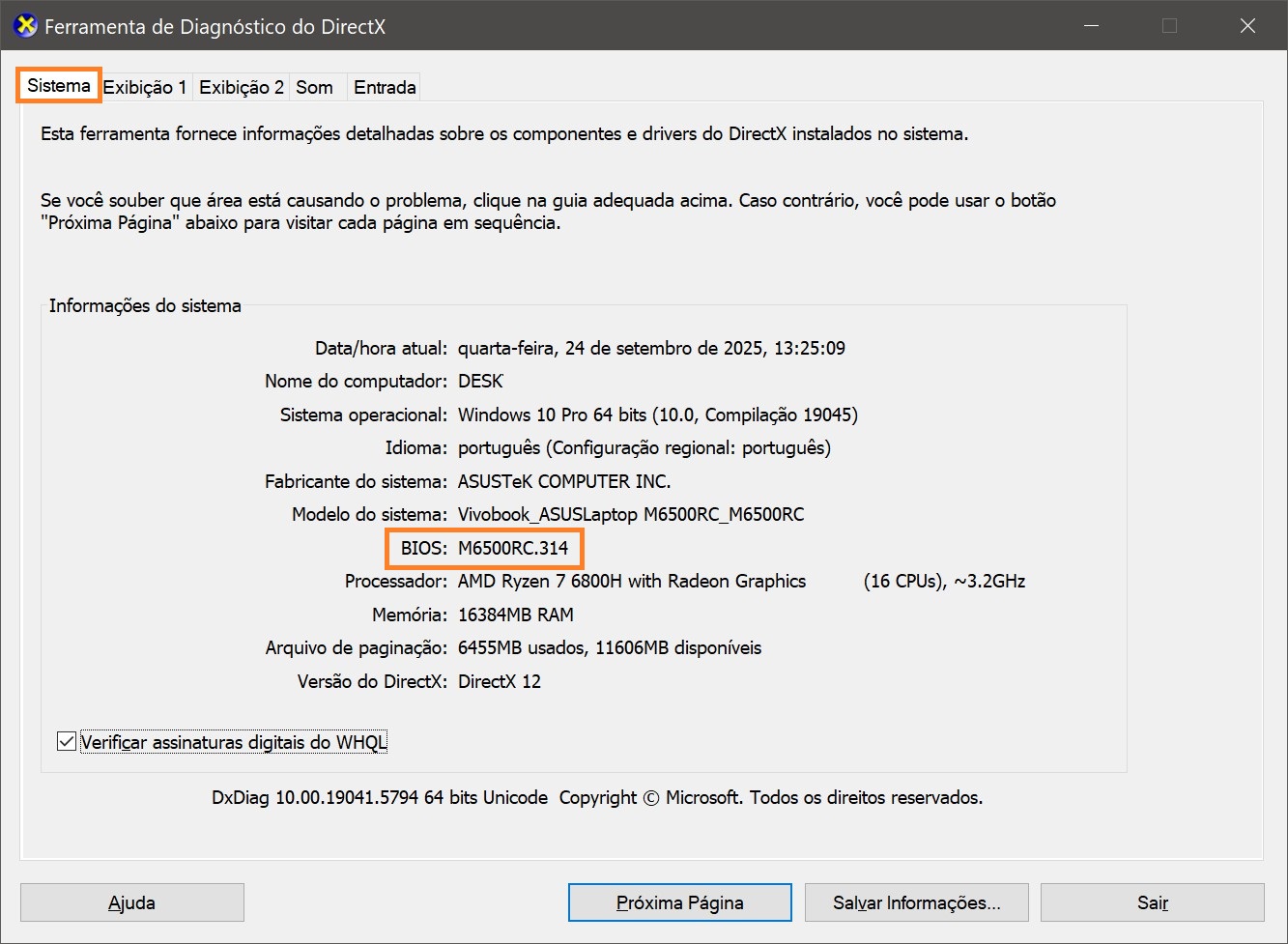Click the AMD Ryzen 7 6800H processor text
The width and height of the screenshot is (1288, 944).
click(631, 582)
